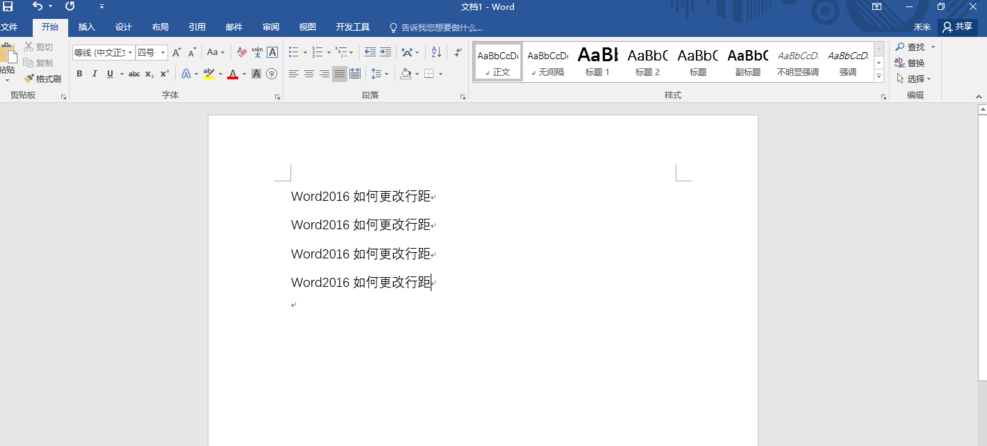Open the Paragraph dialog launcher
The image size is (987, 446).
463,97
